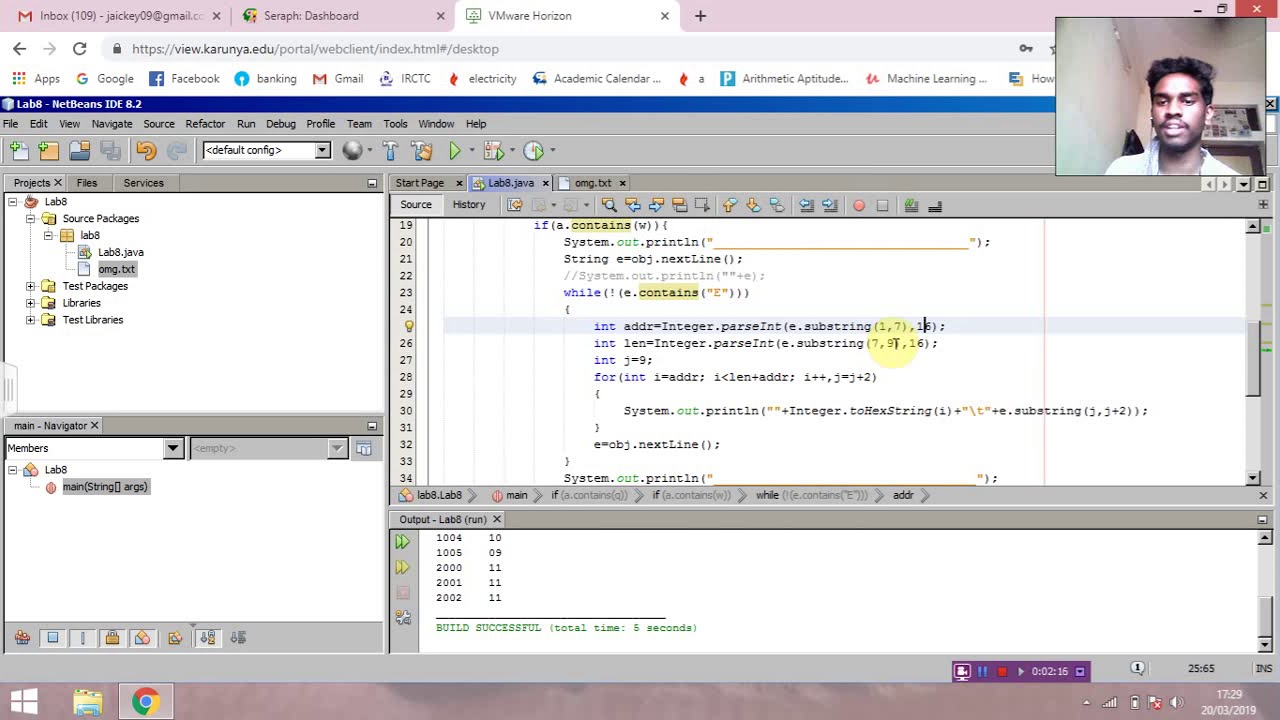1280x720 pixels.
Task: Collapse the Lab8 project node
Action: (13, 202)
